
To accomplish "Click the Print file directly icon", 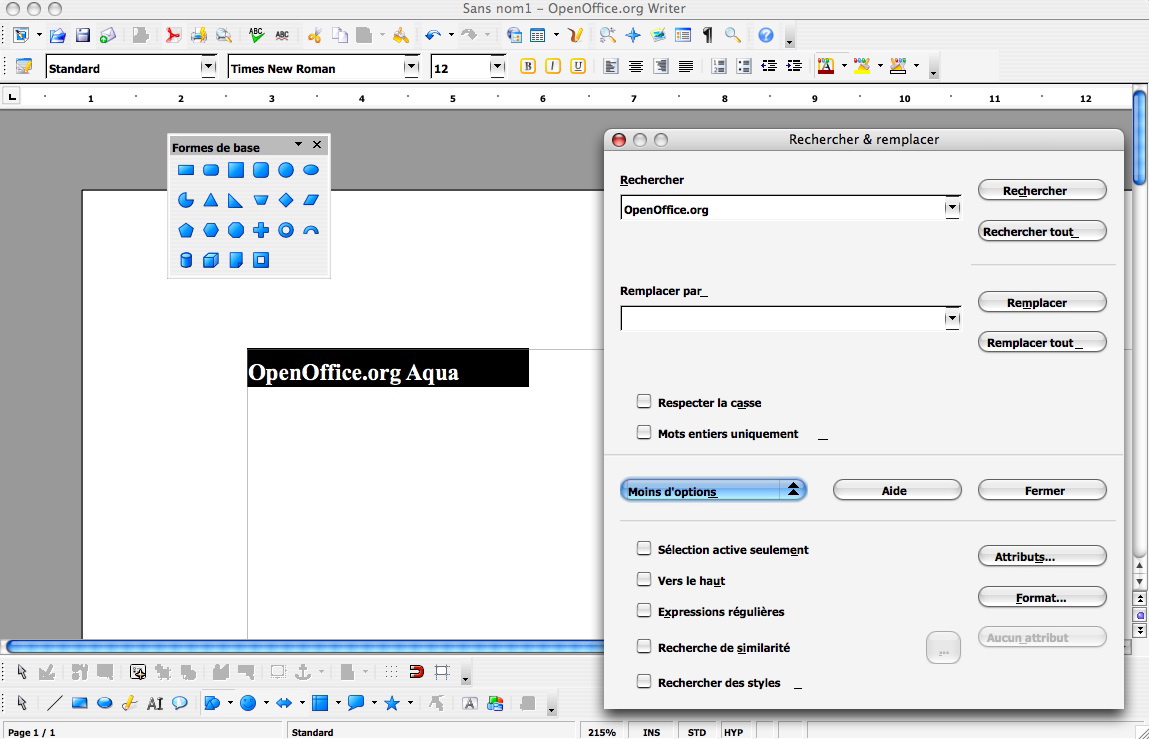I will 199,34.
